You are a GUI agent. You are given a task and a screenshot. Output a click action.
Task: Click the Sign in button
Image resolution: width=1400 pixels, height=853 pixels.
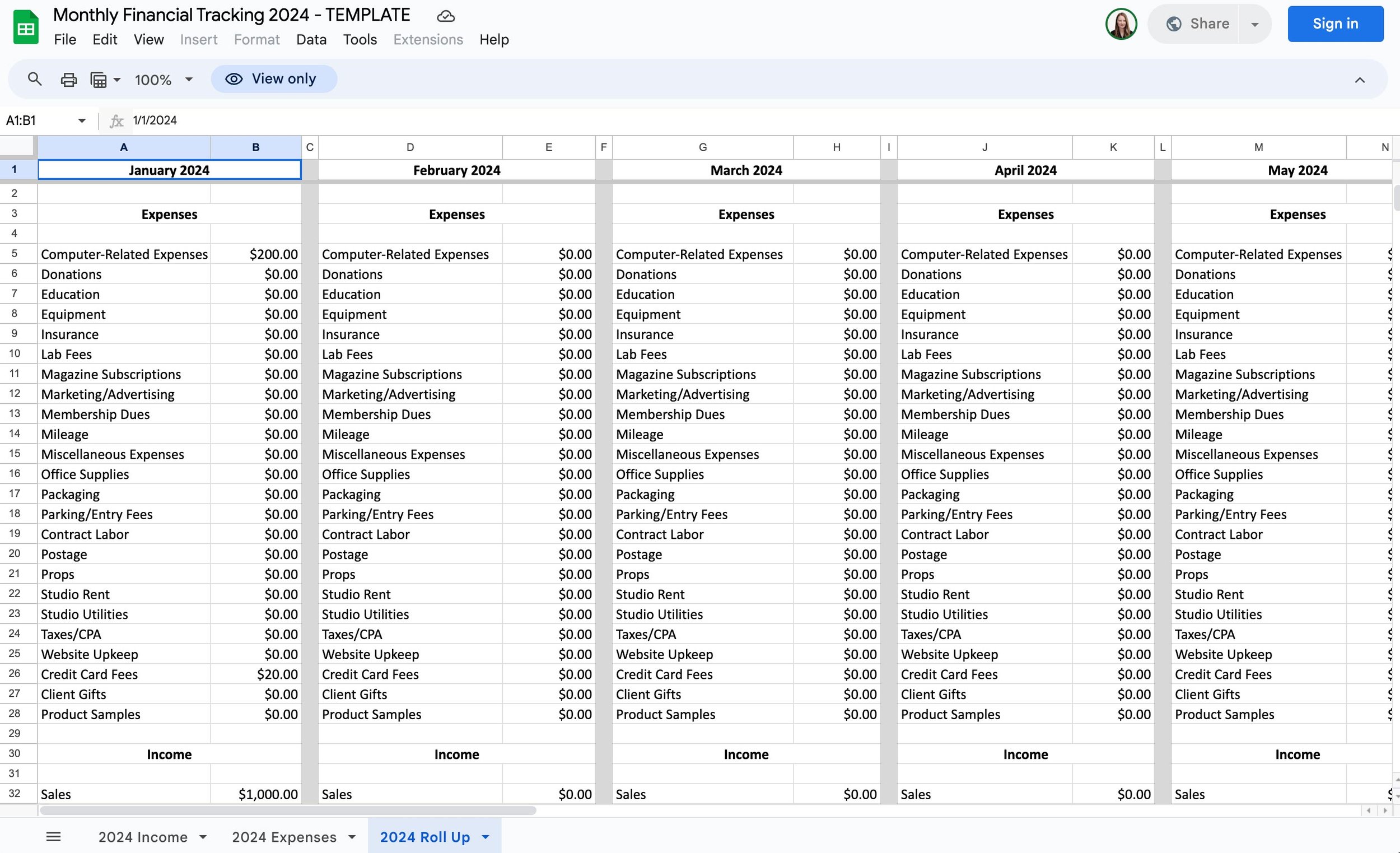[1334, 24]
